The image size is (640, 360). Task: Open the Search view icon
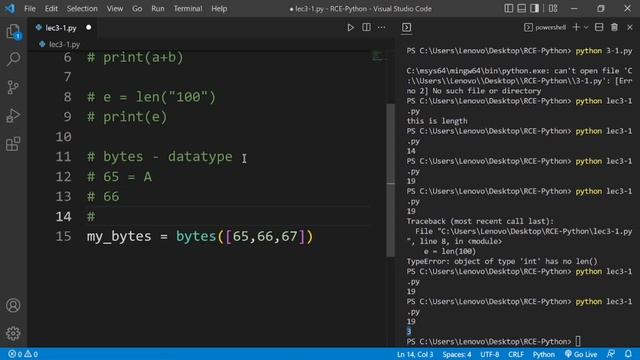pos(13,59)
